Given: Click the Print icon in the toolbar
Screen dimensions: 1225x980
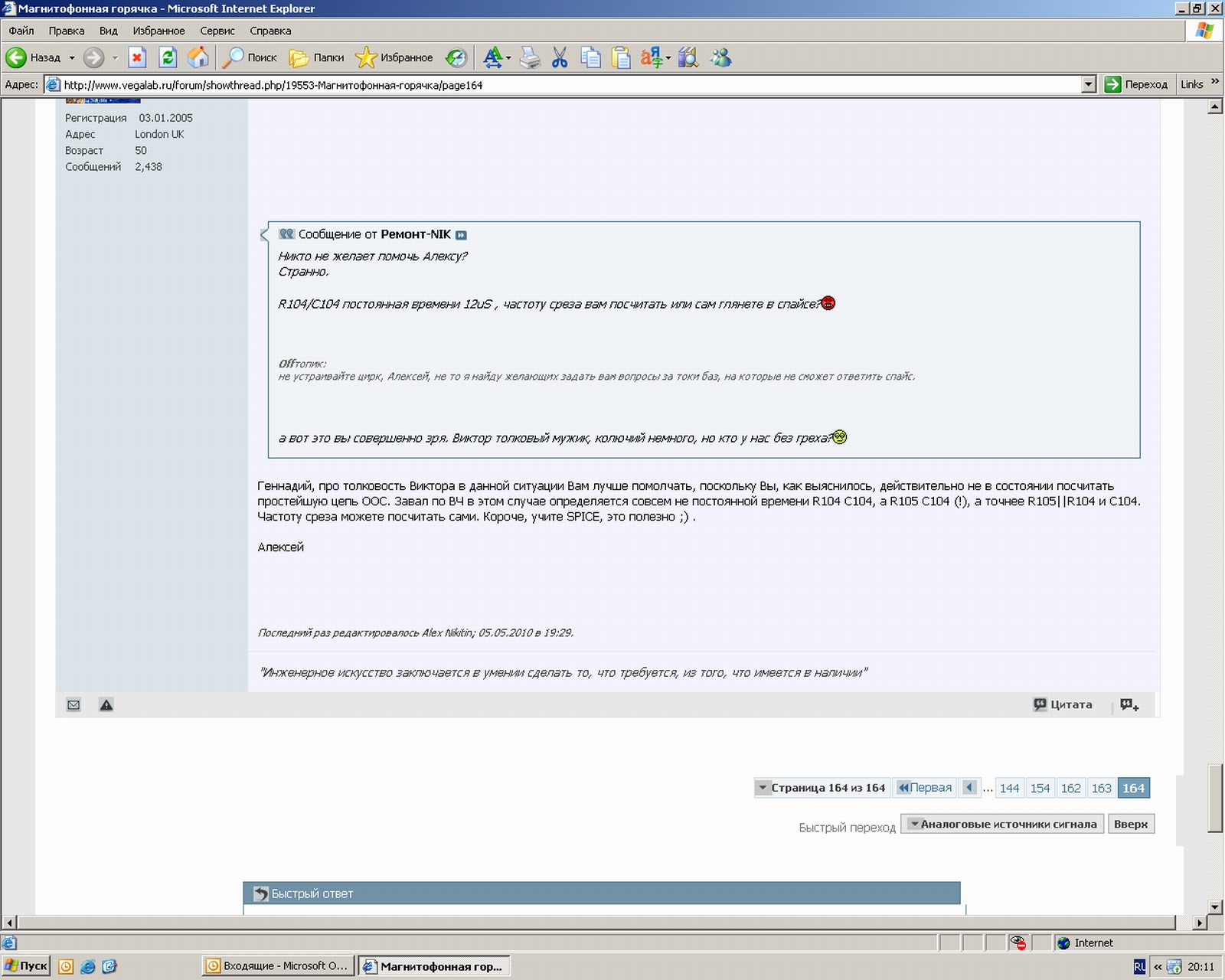Looking at the screenshot, I should (x=530, y=57).
